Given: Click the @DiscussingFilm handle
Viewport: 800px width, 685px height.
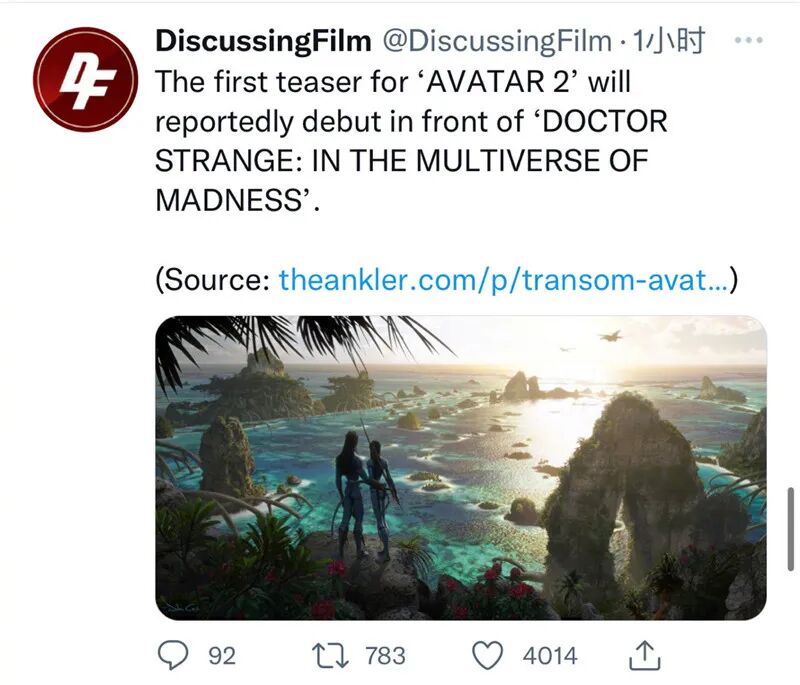Looking at the screenshot, I should (497, 41).
